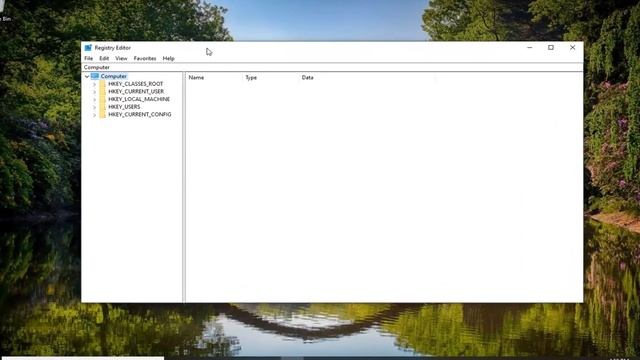
Task: Expand HKEY_CURRENT_USER key
Action: (94, 92)
